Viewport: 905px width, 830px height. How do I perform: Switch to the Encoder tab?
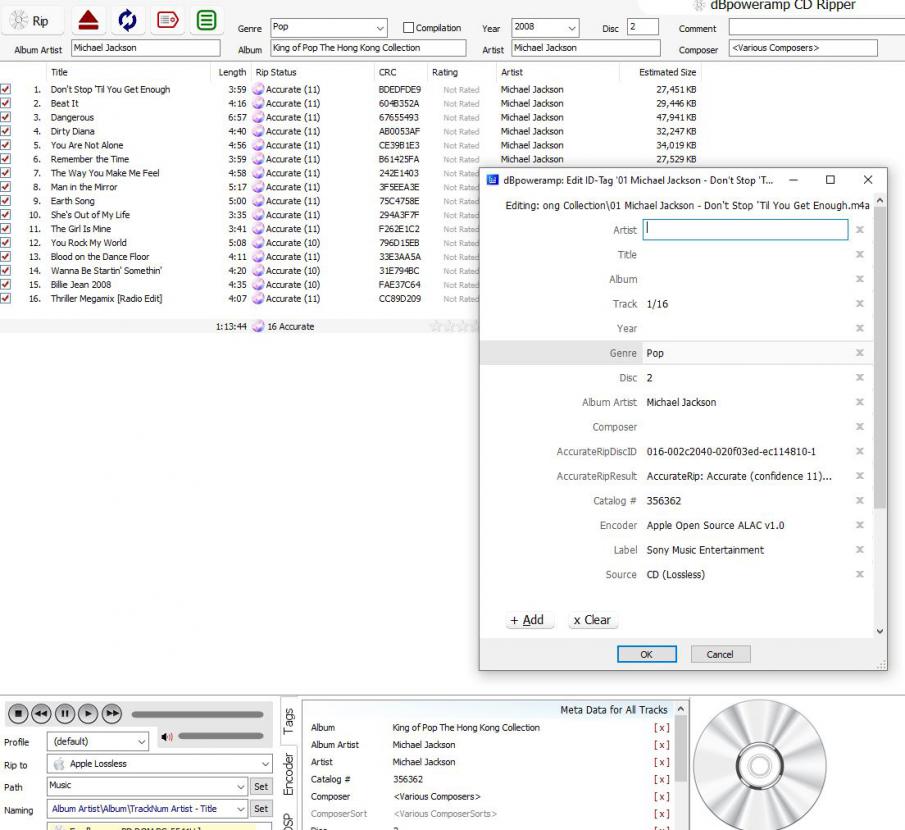[288, 775]
